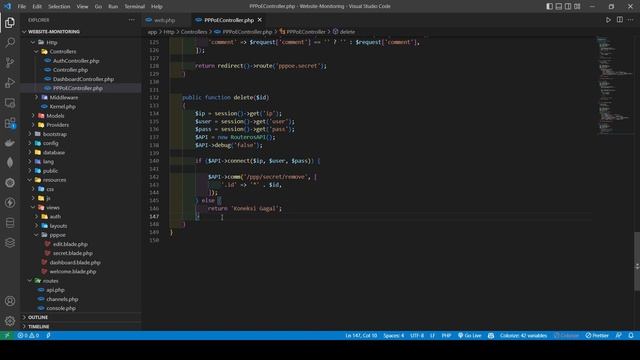
Task: Click the VS Code logo icon
Action: pyautogui.click(x=7, y=6)
